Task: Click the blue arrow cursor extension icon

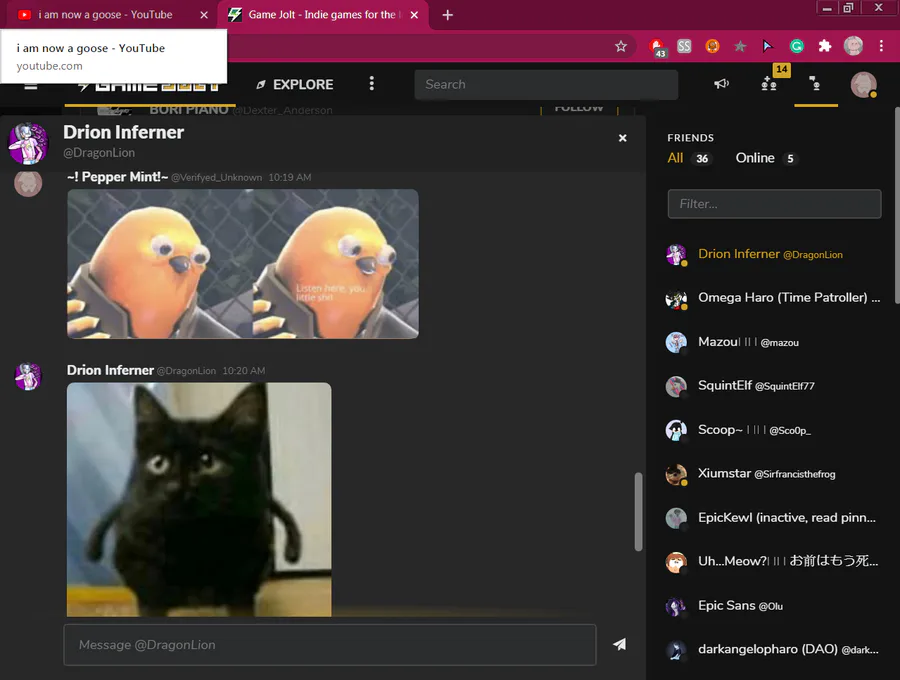Action: click(768, 46)
